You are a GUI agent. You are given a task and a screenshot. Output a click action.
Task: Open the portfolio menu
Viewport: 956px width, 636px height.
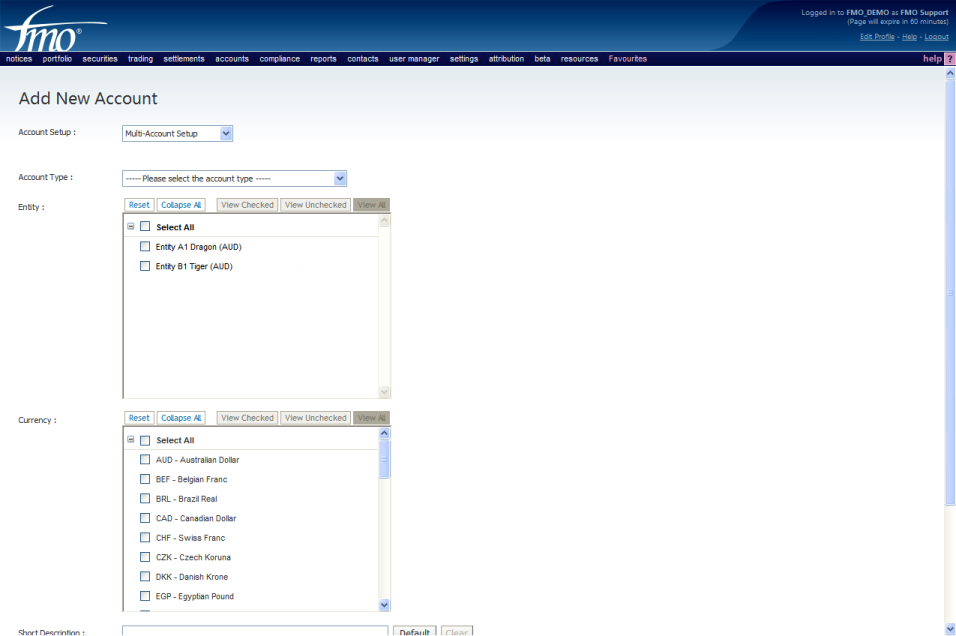point(57,59)
